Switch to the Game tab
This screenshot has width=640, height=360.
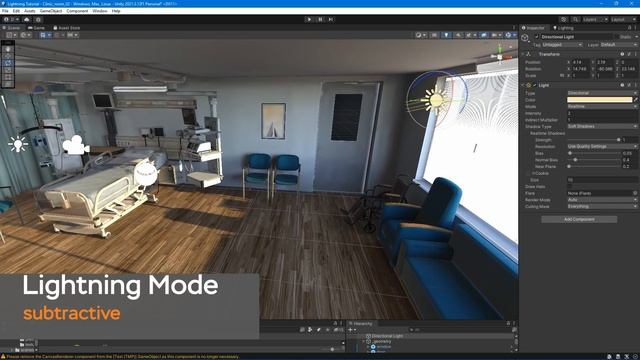36,28
